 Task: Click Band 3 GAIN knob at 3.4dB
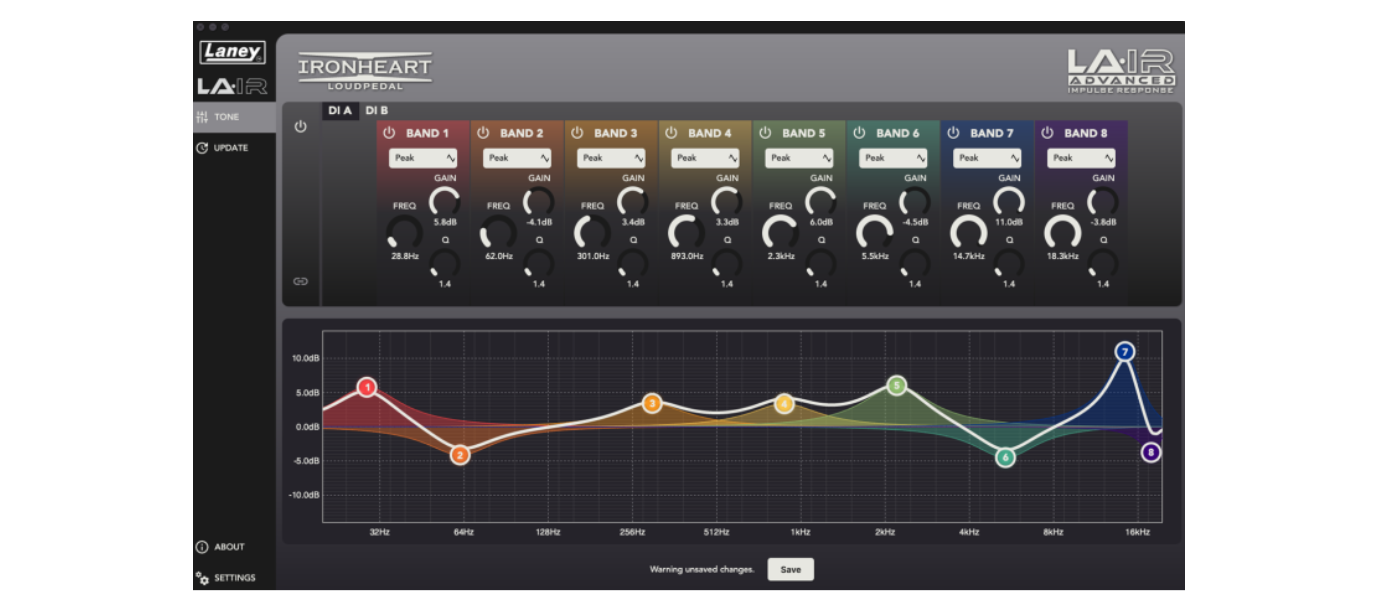click(632, 201)
